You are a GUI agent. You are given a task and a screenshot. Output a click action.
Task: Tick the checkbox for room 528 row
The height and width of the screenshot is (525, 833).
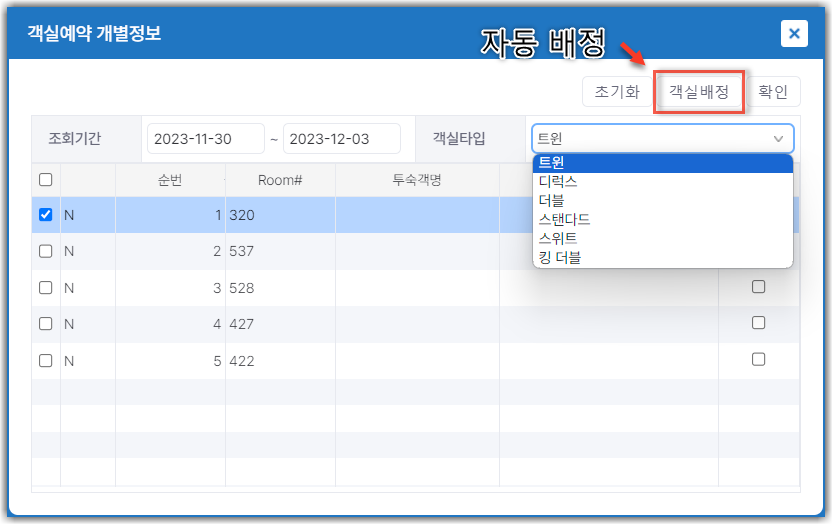click(46, 287)
